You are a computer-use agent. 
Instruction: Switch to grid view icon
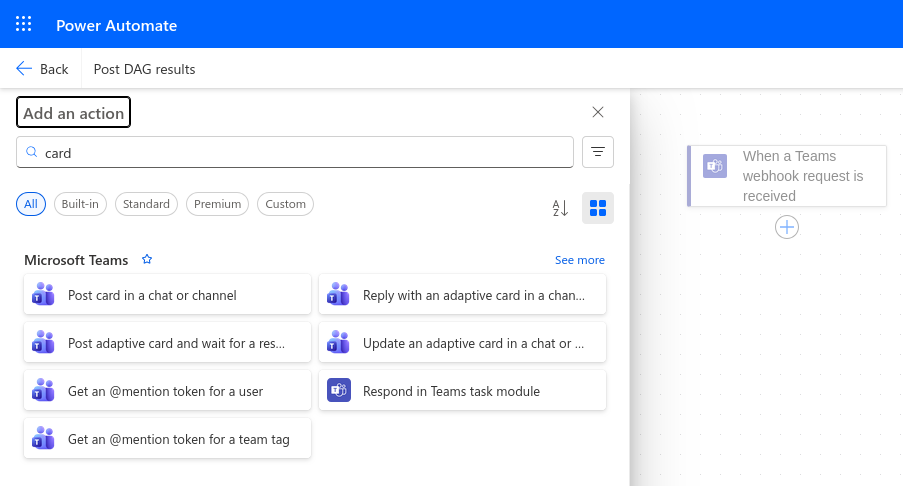[598, 208]
